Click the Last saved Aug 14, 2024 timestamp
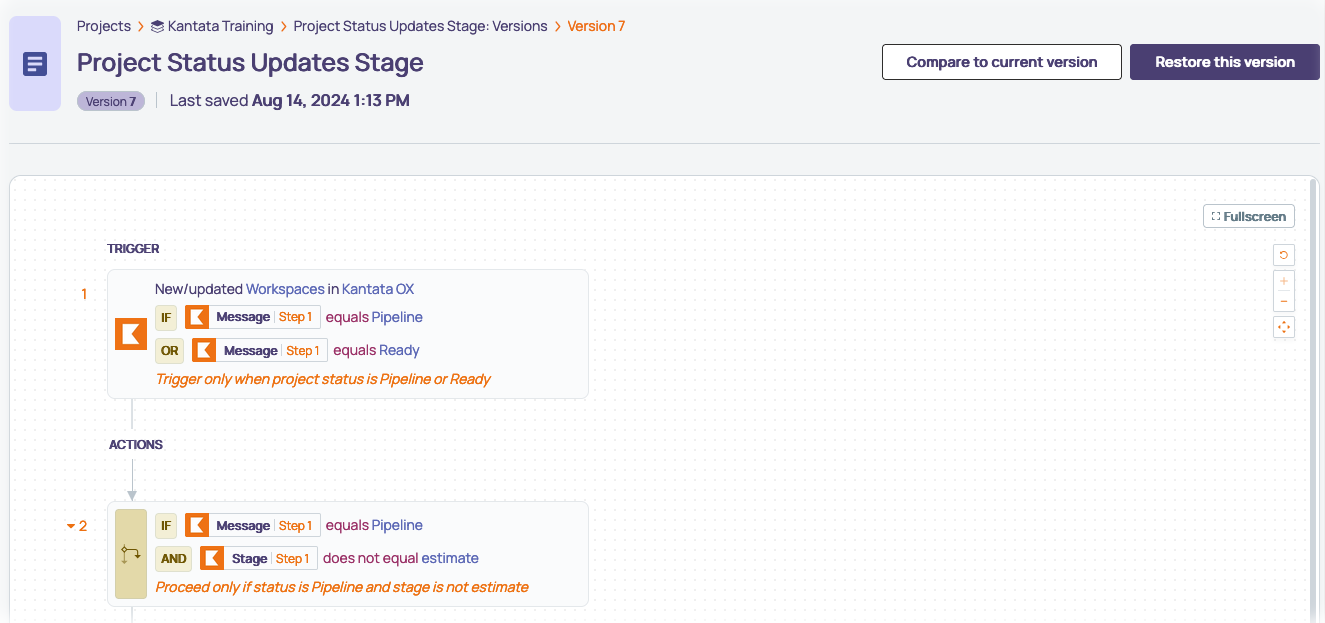Screen dimensions: 1325x623 [289, 100]
